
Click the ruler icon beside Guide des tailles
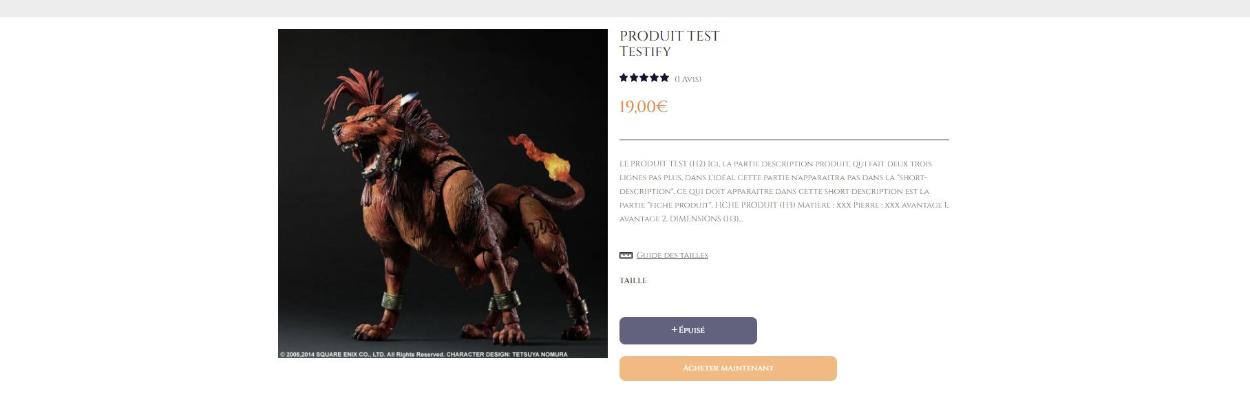coord(626,255)
